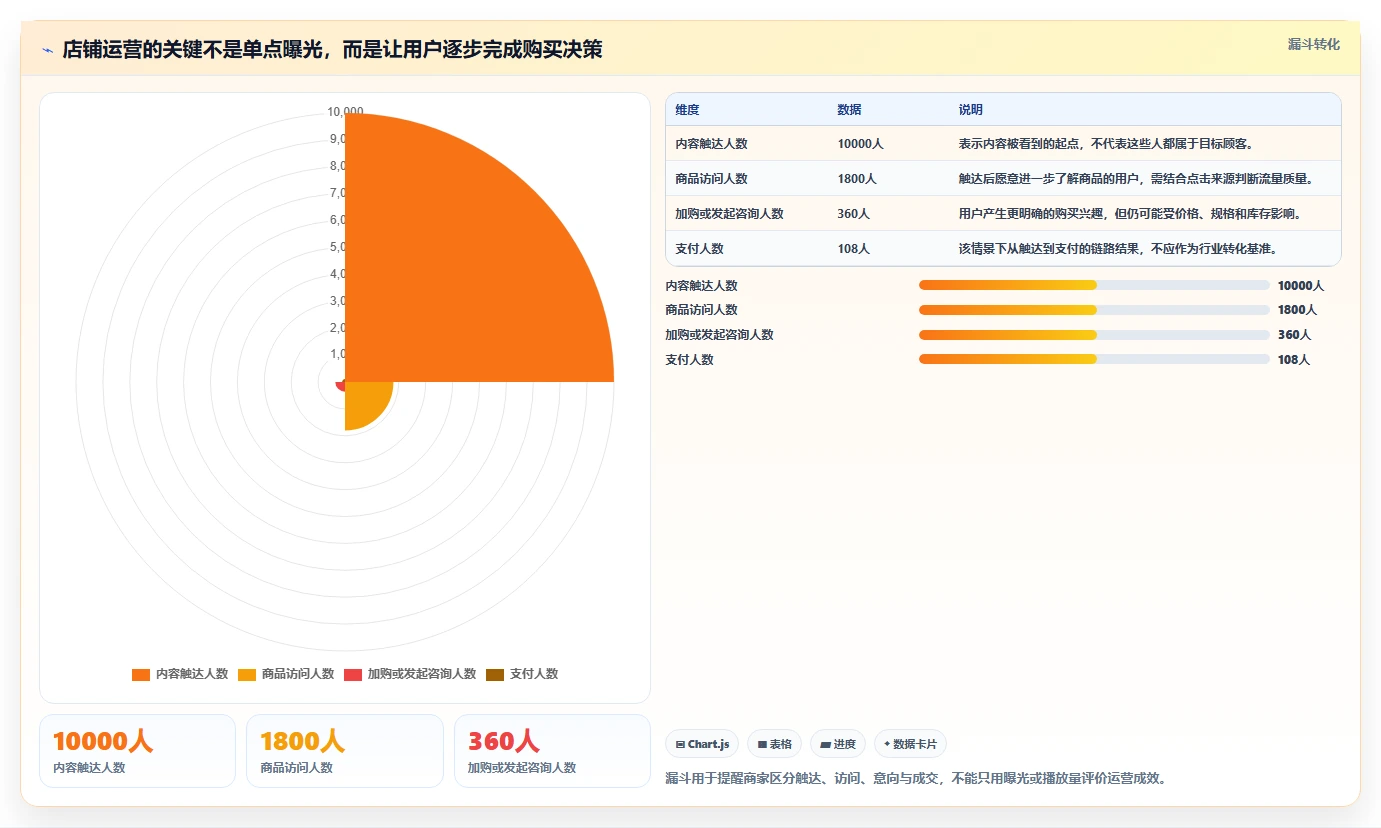Click the 1800人 table cell
1381x828 pixels.
[x=857, y=179]
